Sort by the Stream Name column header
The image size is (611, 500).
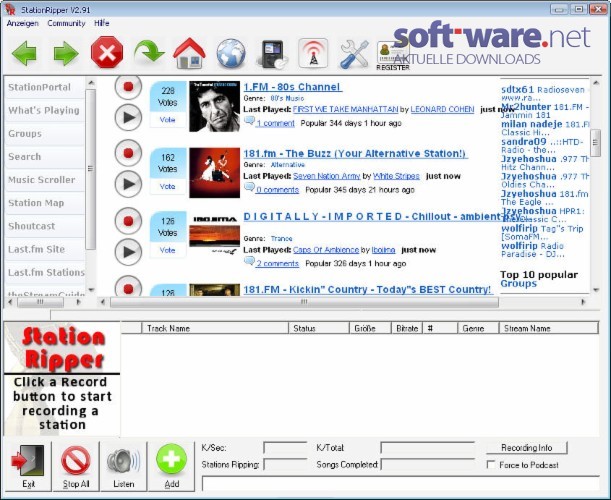click(548, 328)
